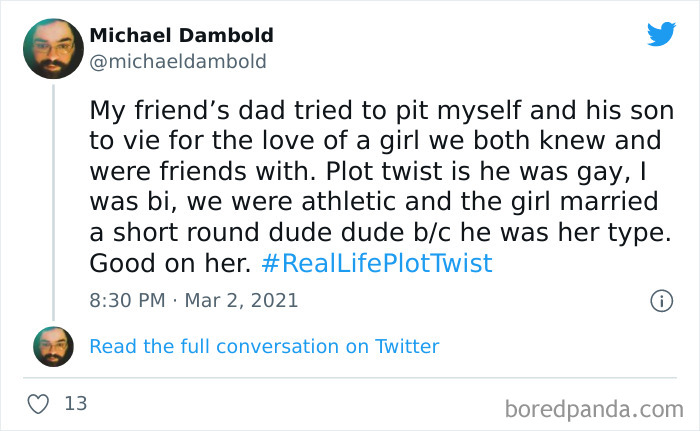Click the small avatar beside the conversation link
The height and width of the screenshot is (431, 700).
(x=53, y=346)
